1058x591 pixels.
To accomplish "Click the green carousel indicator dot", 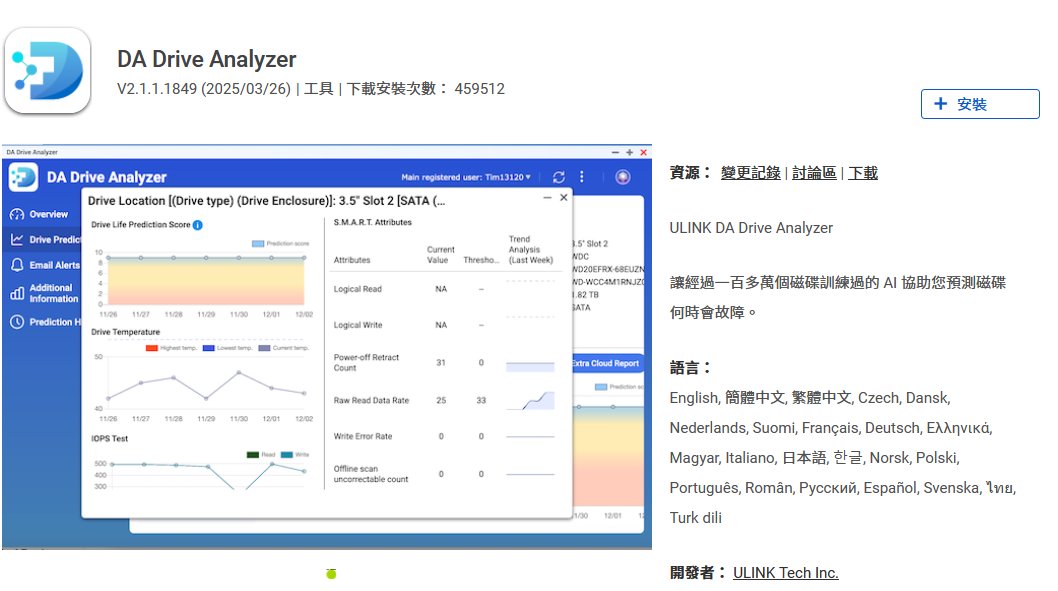I will coord(331,573).
